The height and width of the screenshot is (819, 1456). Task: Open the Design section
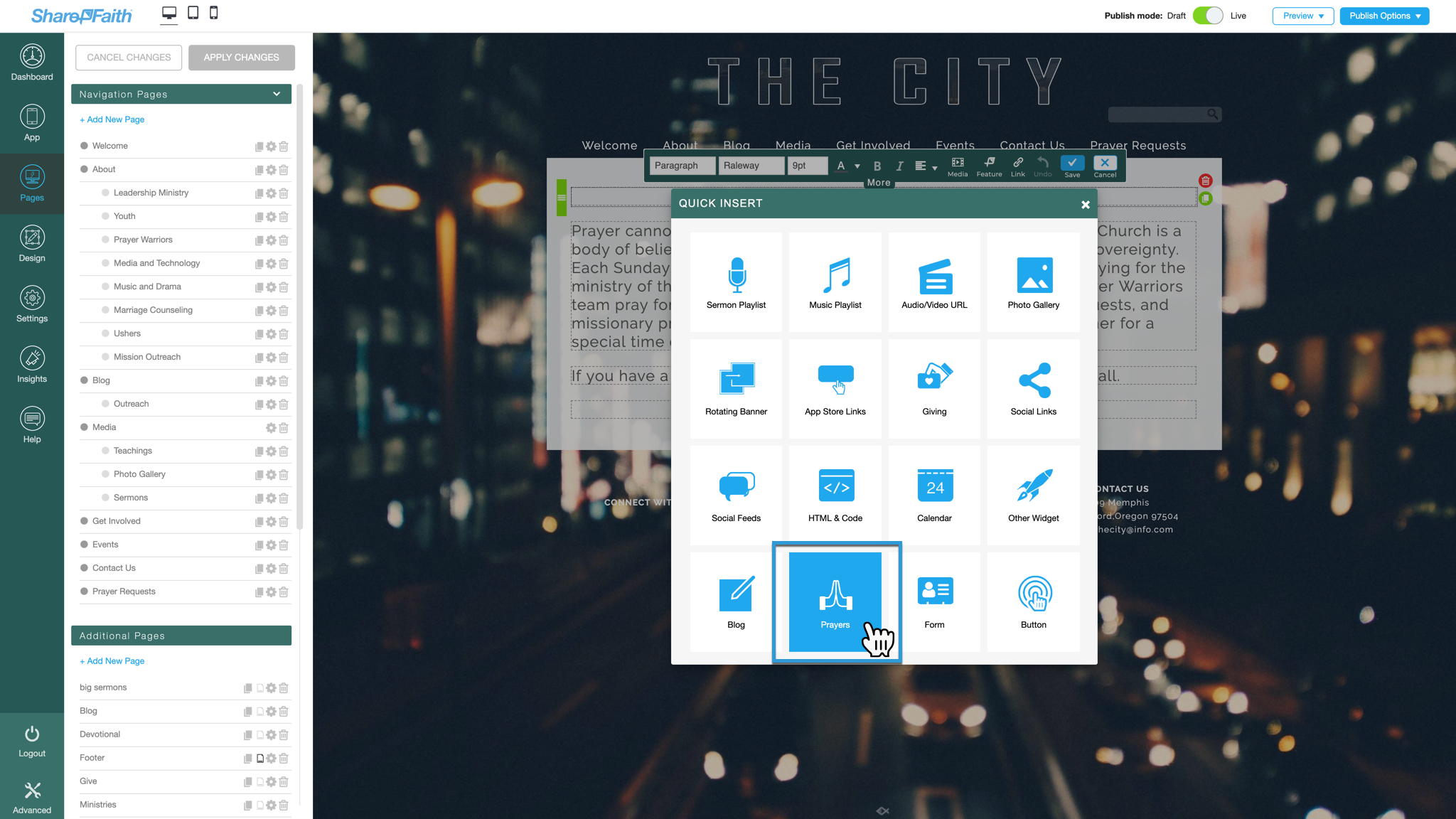click(x=32, y=244)
